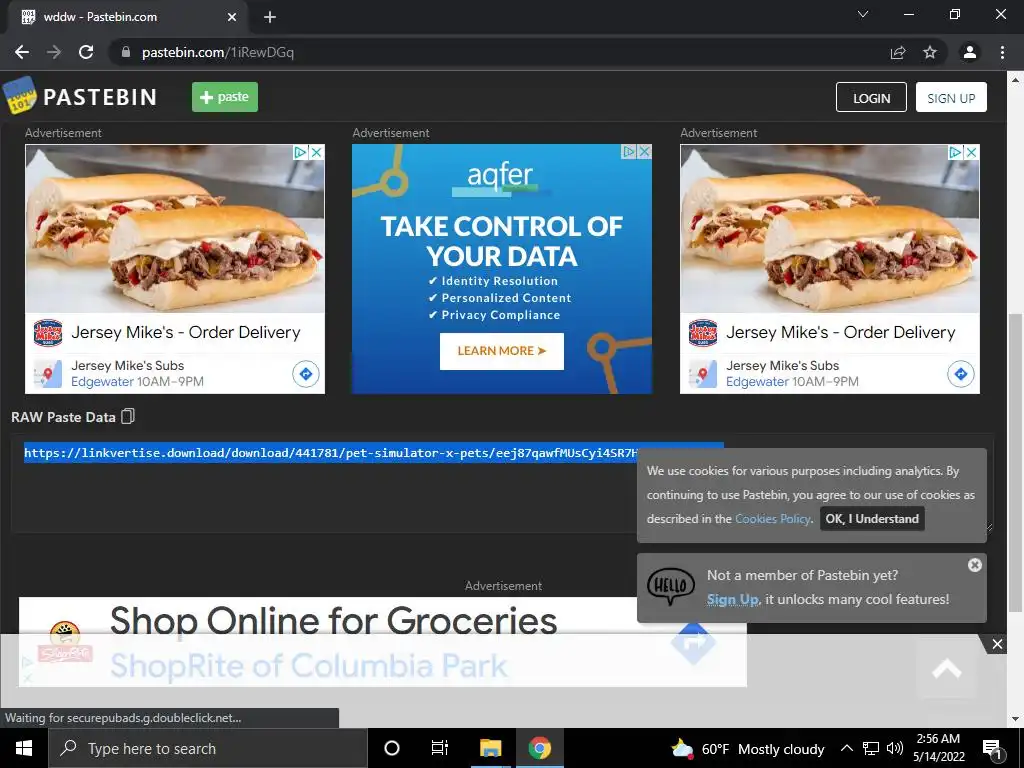Click Jersey Mike's - Order Delivery left headline
1024x768 pixels.
click(185, 332)
